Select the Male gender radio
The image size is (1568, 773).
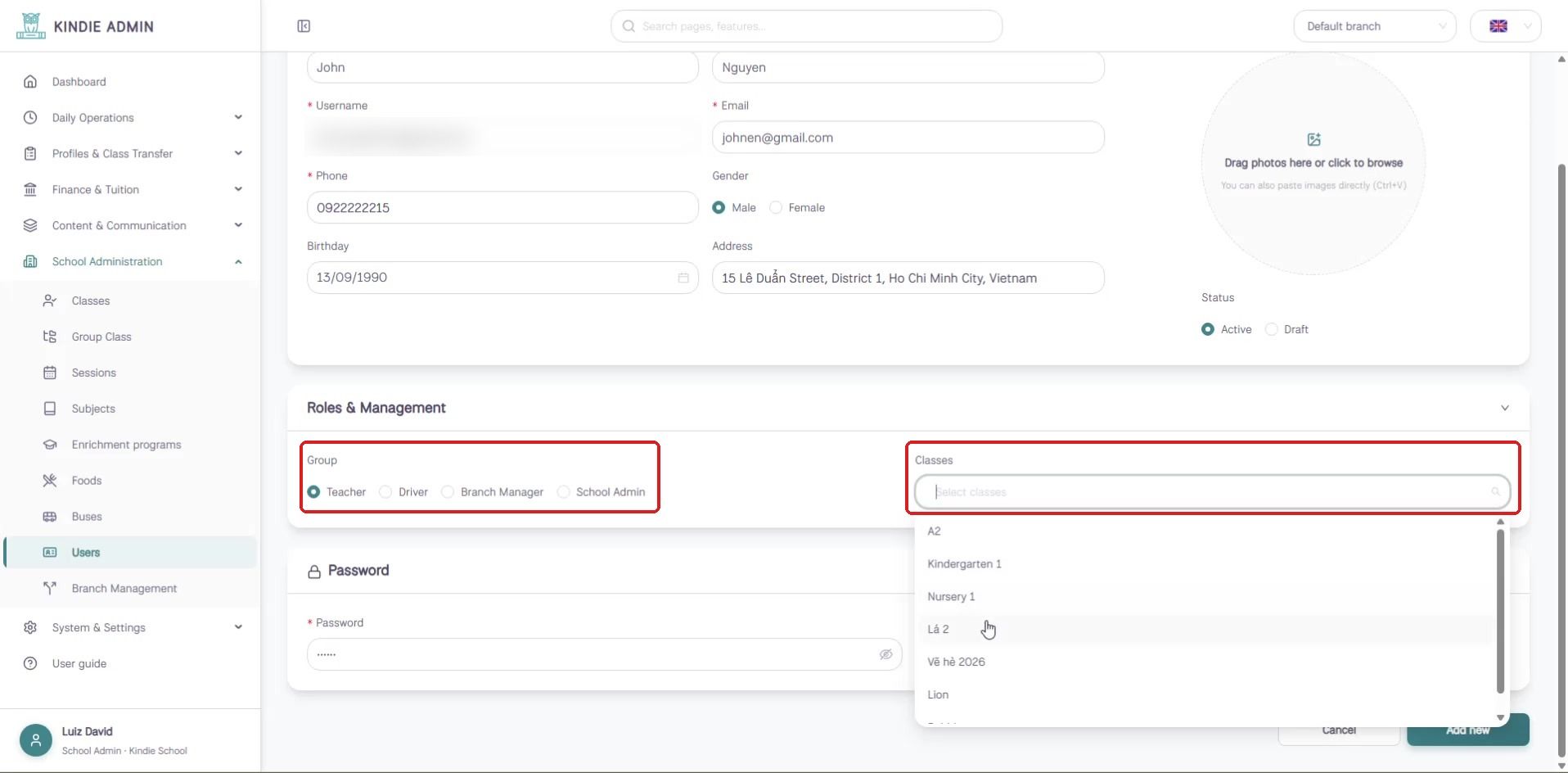[x=719, y=208]
